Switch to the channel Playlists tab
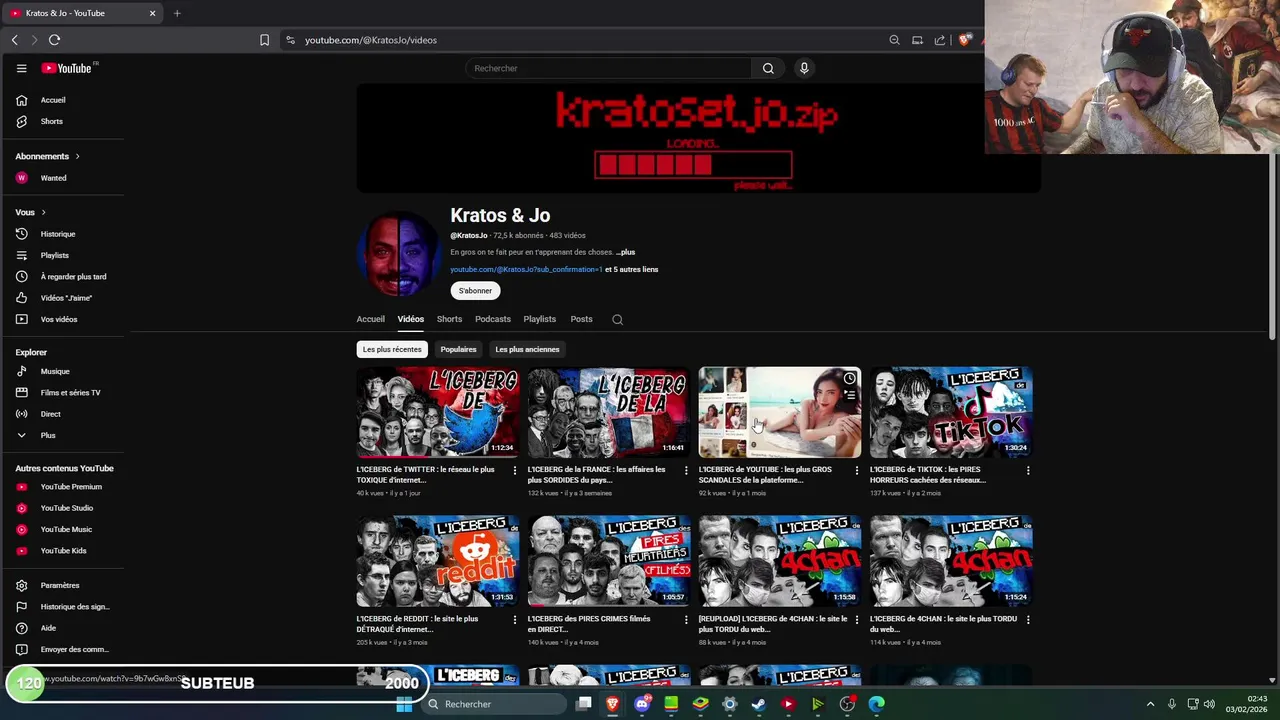The width and height of the screenshot is (1280, 720). tap(539, 319)
